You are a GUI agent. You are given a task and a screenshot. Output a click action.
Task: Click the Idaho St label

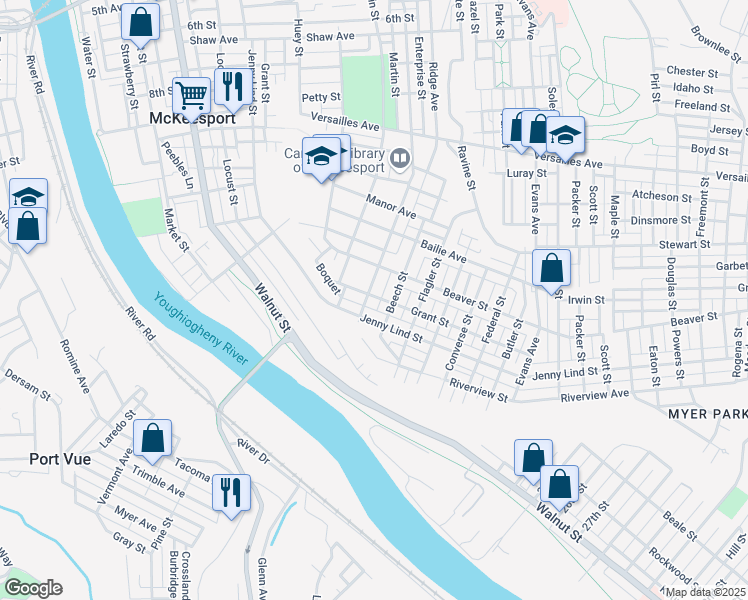(x=693, y=89)
